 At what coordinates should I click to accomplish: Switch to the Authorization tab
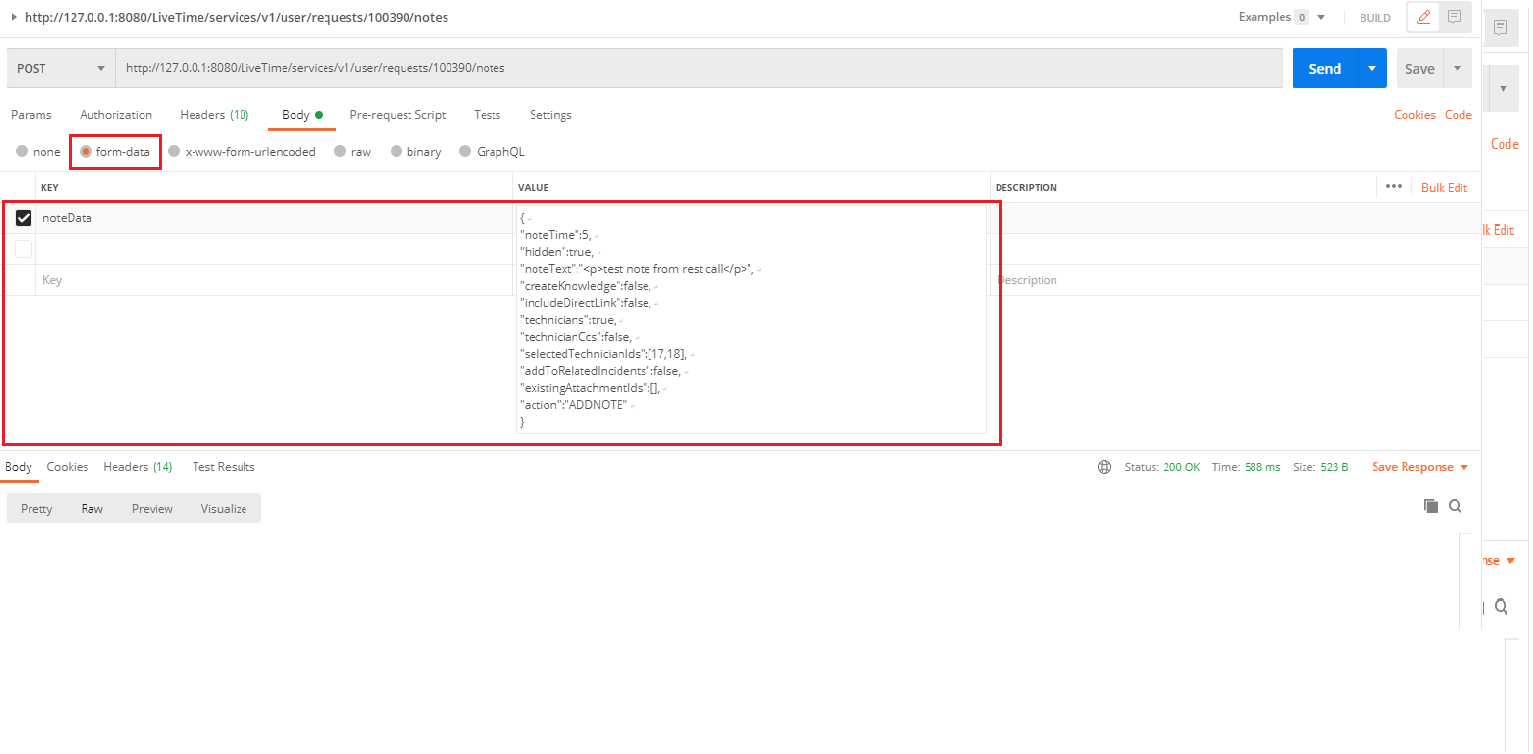pos(116,115)
